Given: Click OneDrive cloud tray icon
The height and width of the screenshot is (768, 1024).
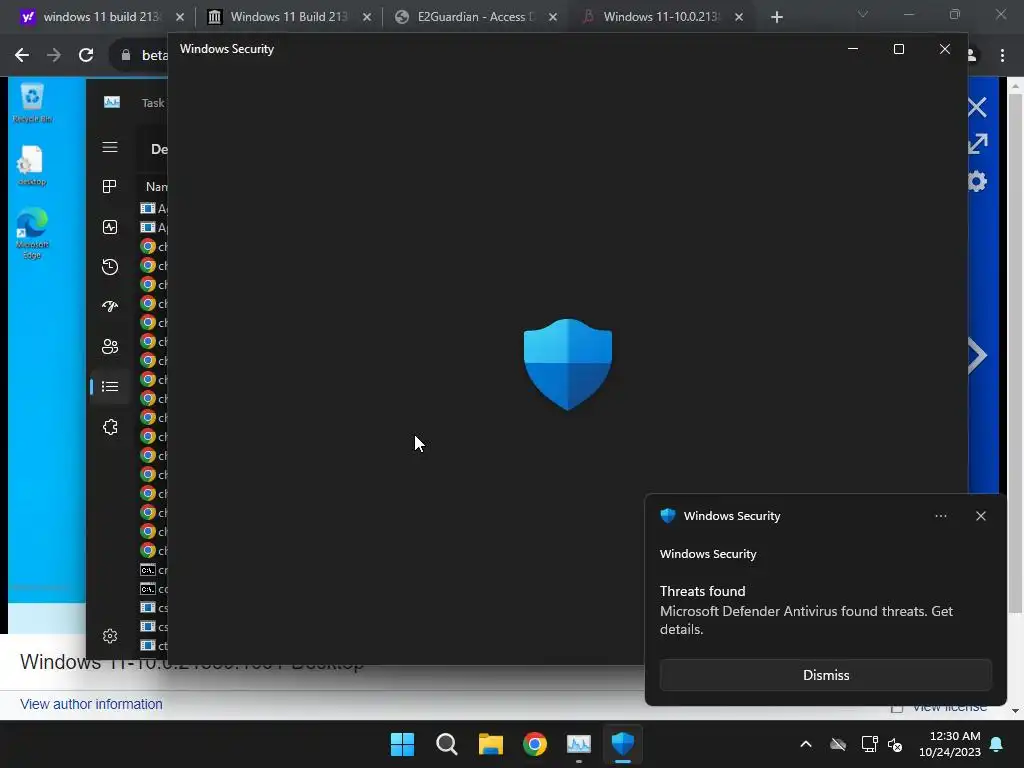Looking at the screenshot, I should pyautogui.click(x=838, y=744).
